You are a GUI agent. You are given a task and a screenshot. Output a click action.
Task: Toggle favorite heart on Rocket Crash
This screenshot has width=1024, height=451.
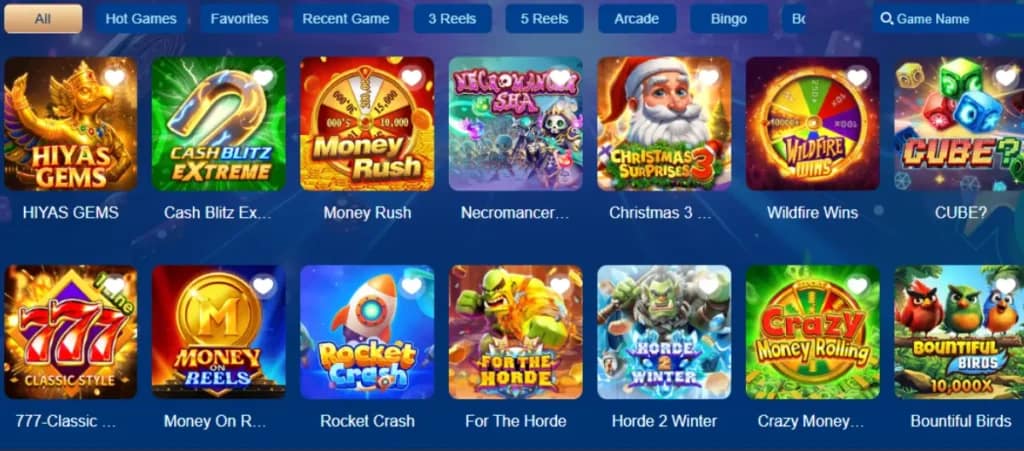click(411, 286)
